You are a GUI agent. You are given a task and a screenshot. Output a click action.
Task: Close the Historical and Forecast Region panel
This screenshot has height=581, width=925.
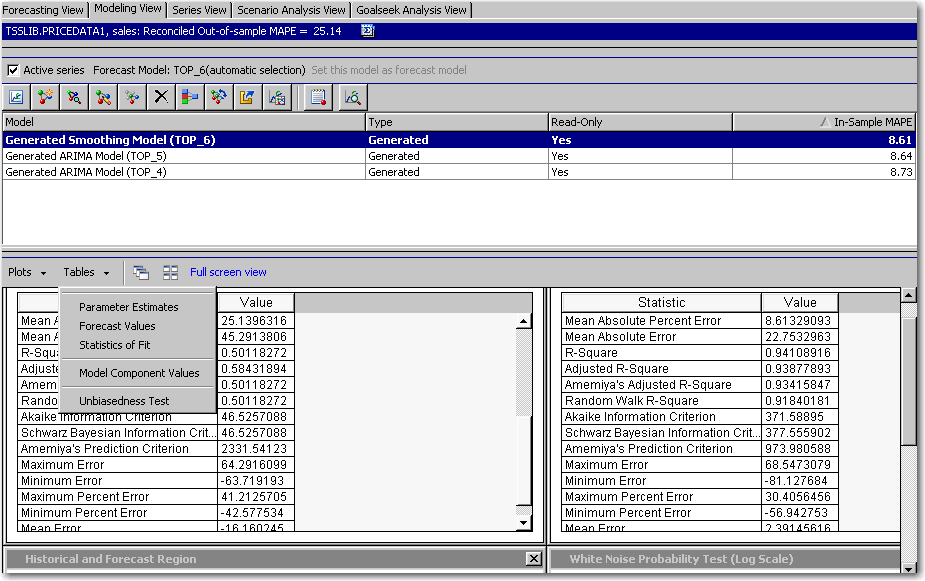pos(533,559)
